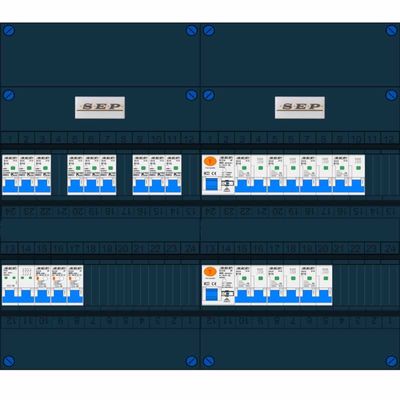Click the screw left of the left SEP logo row
Screen dimensions: 400x400
pyautogui.click(x=9, y=96)
